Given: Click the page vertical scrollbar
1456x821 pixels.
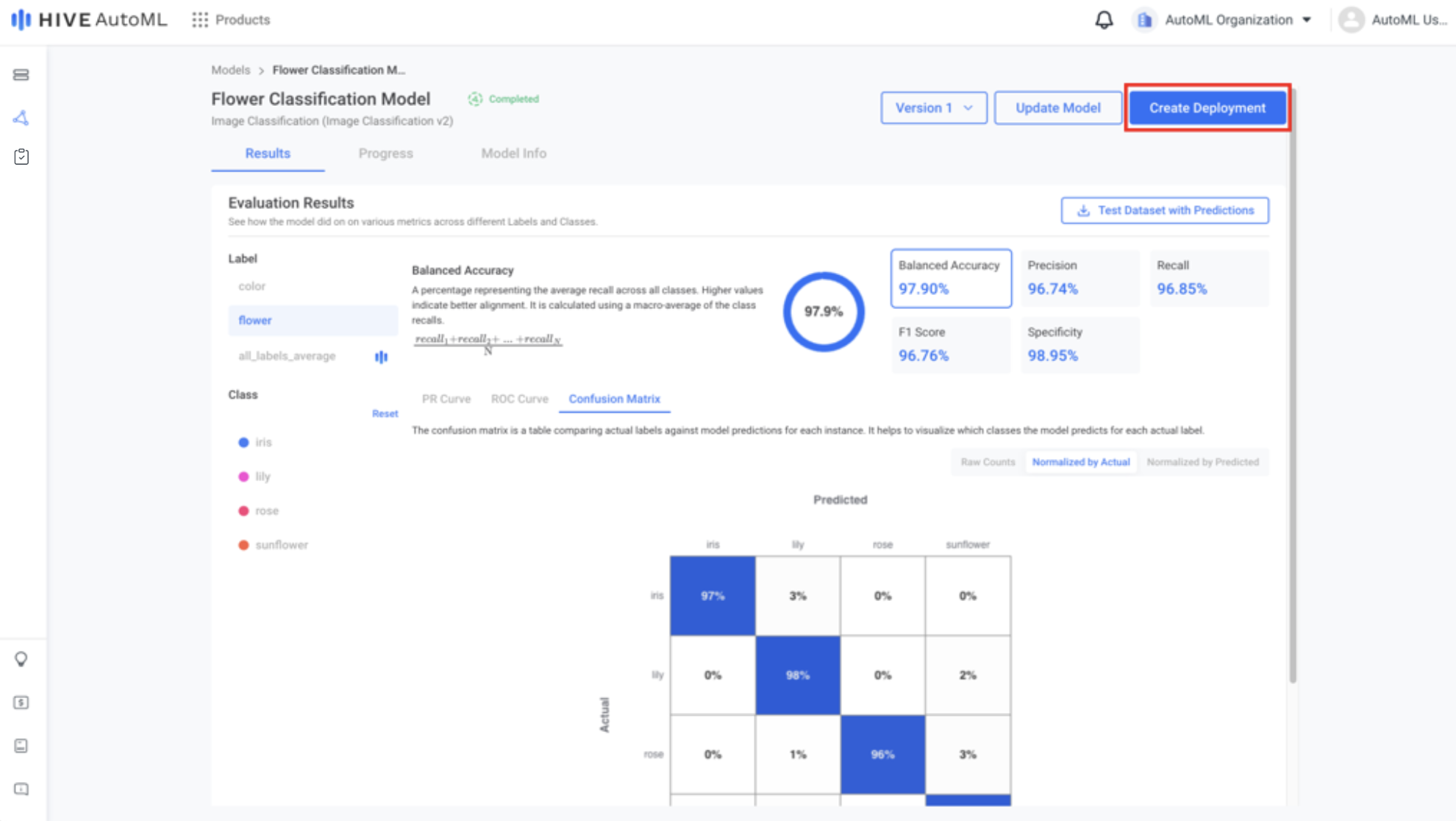Looking at the screenshot, I should point(1293,386).
